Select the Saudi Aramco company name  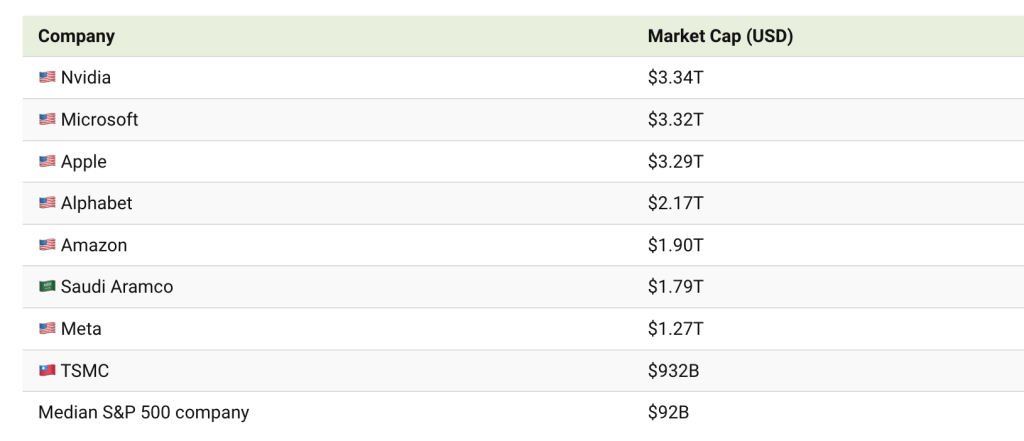116,287
